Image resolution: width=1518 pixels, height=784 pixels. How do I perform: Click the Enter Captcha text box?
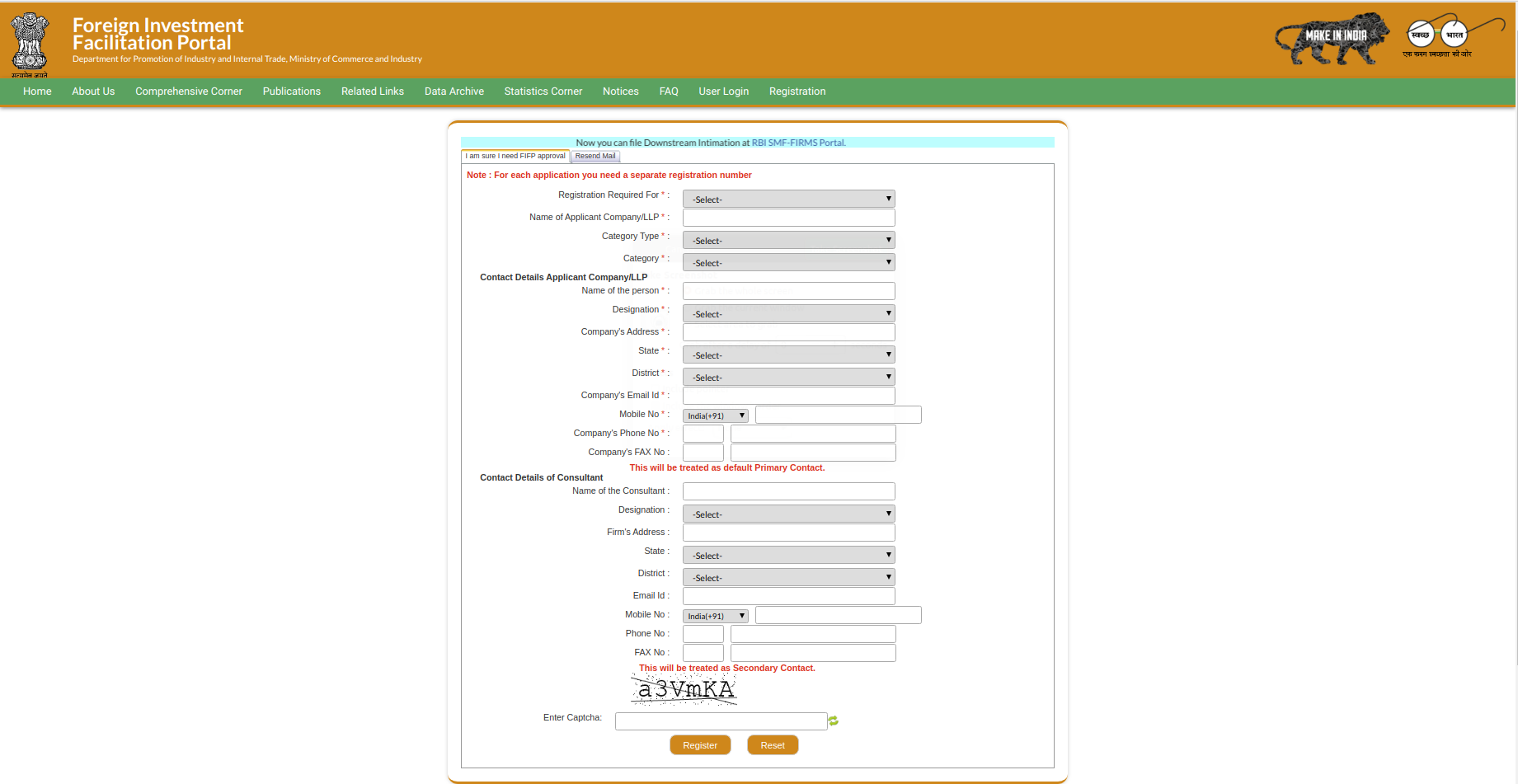click(721, 721)
